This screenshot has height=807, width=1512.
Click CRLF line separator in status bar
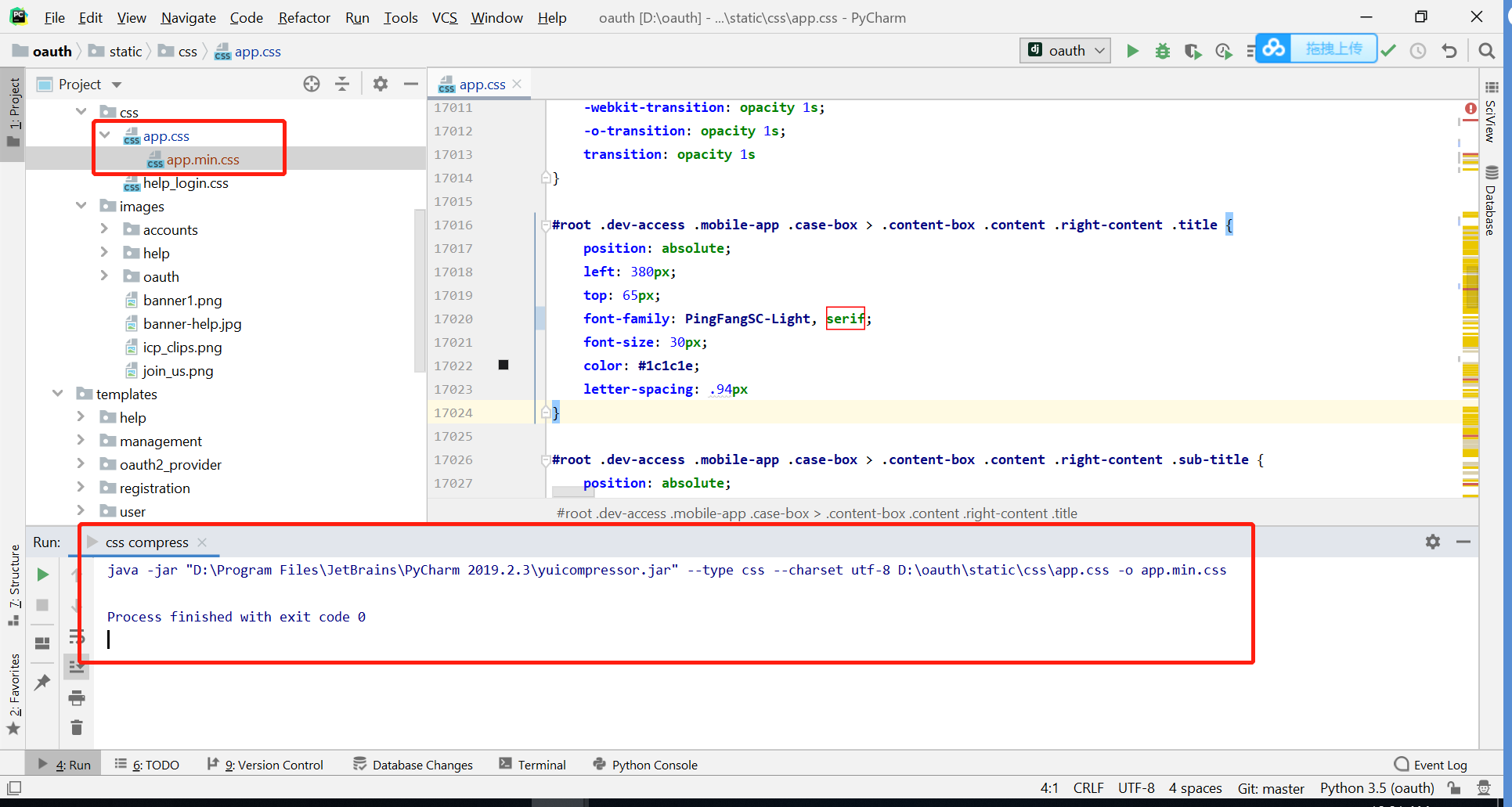coord(1088,788)
